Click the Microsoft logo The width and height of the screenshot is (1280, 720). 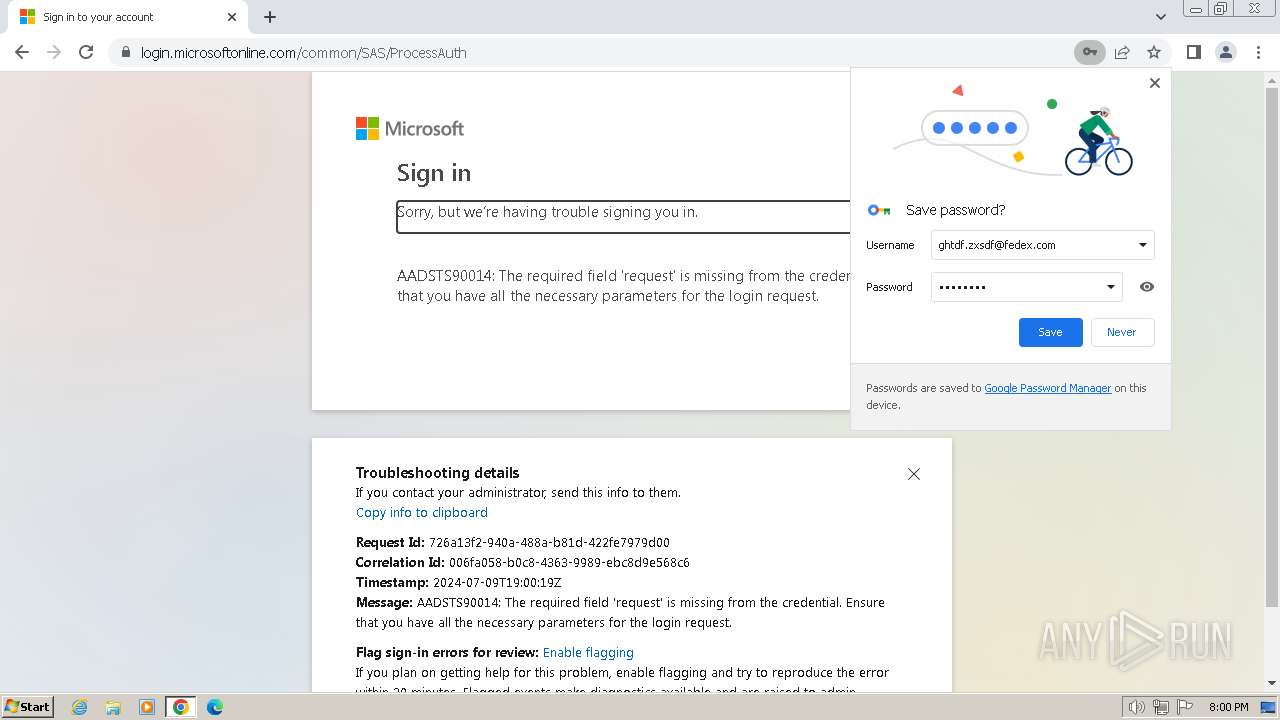(x=410, y=128)
